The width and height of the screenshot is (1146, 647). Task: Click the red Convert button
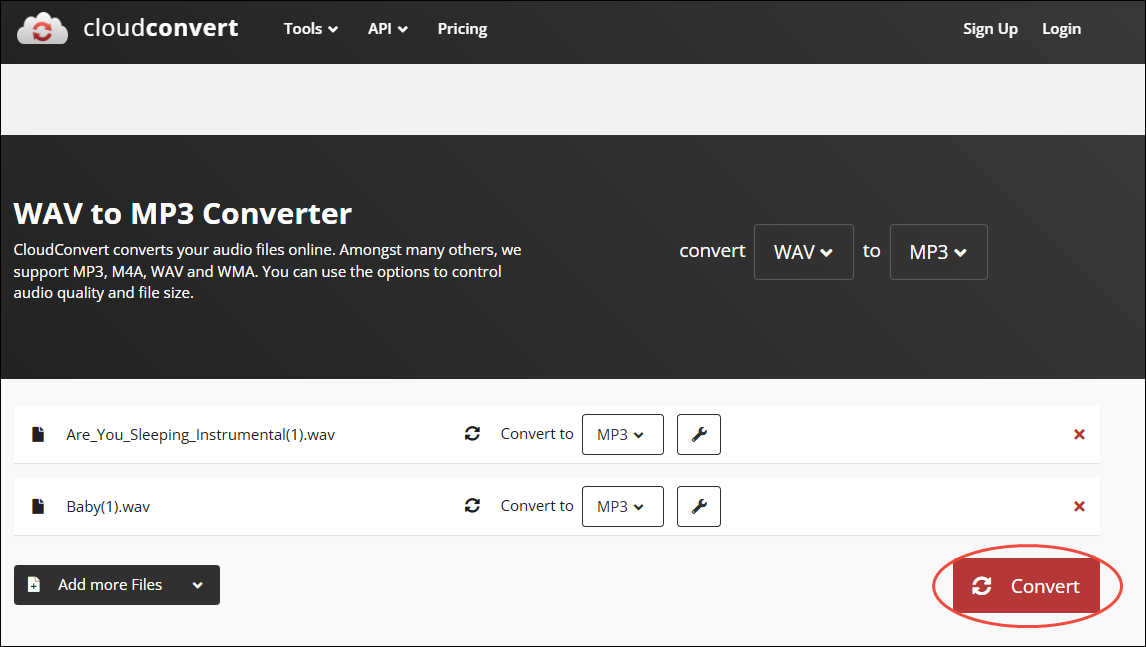pyautogui.click(x=1026, y=586)
